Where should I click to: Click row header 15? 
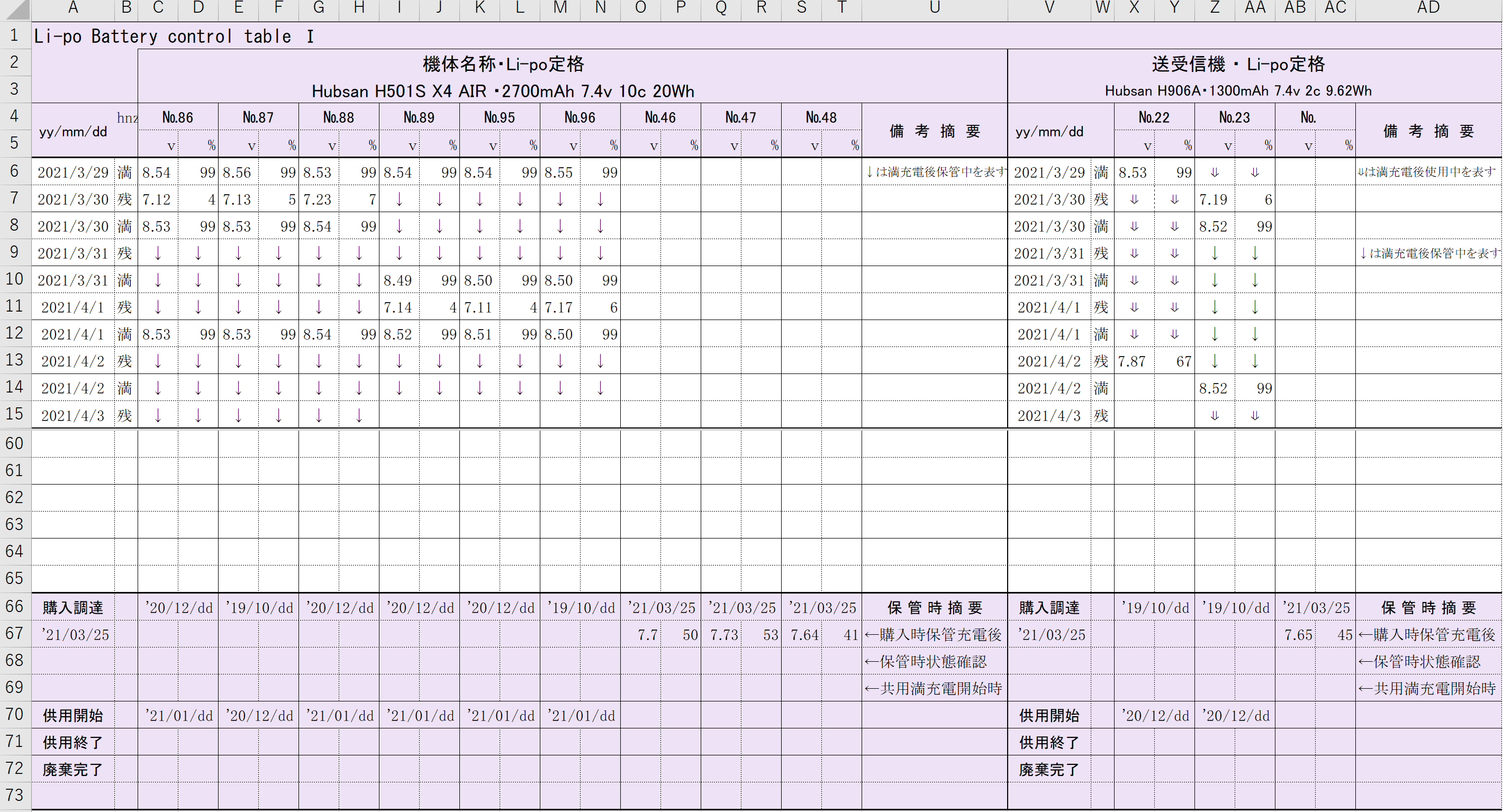coord(15,415)
